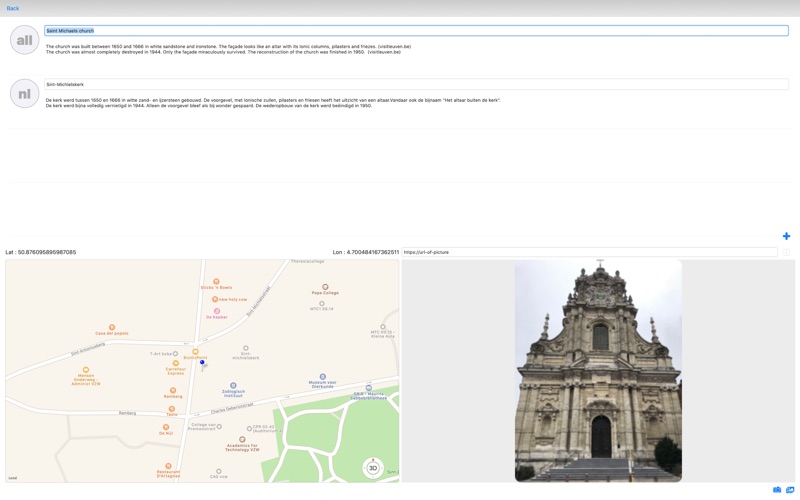
Task: Click the Sint-Michielsstraat street label
Action: point(258,301)
